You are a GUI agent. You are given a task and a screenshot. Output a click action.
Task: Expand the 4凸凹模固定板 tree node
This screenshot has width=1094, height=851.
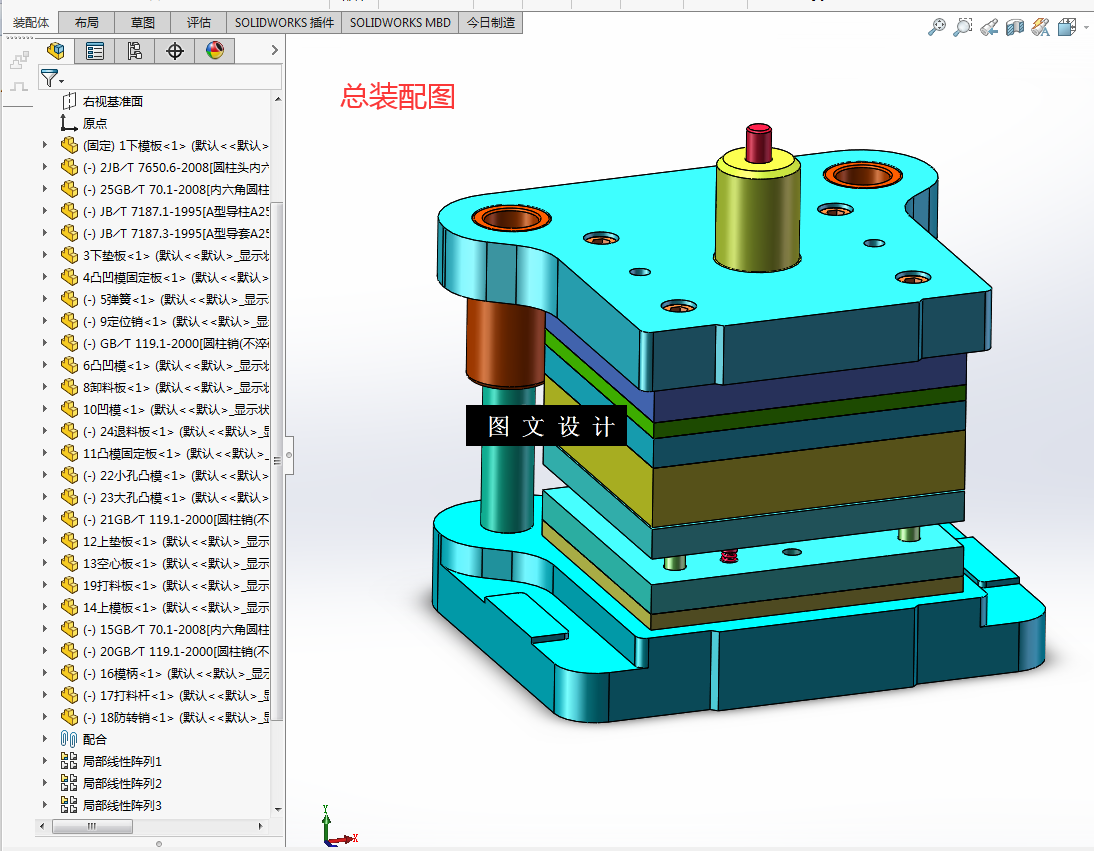coord(45,277)
